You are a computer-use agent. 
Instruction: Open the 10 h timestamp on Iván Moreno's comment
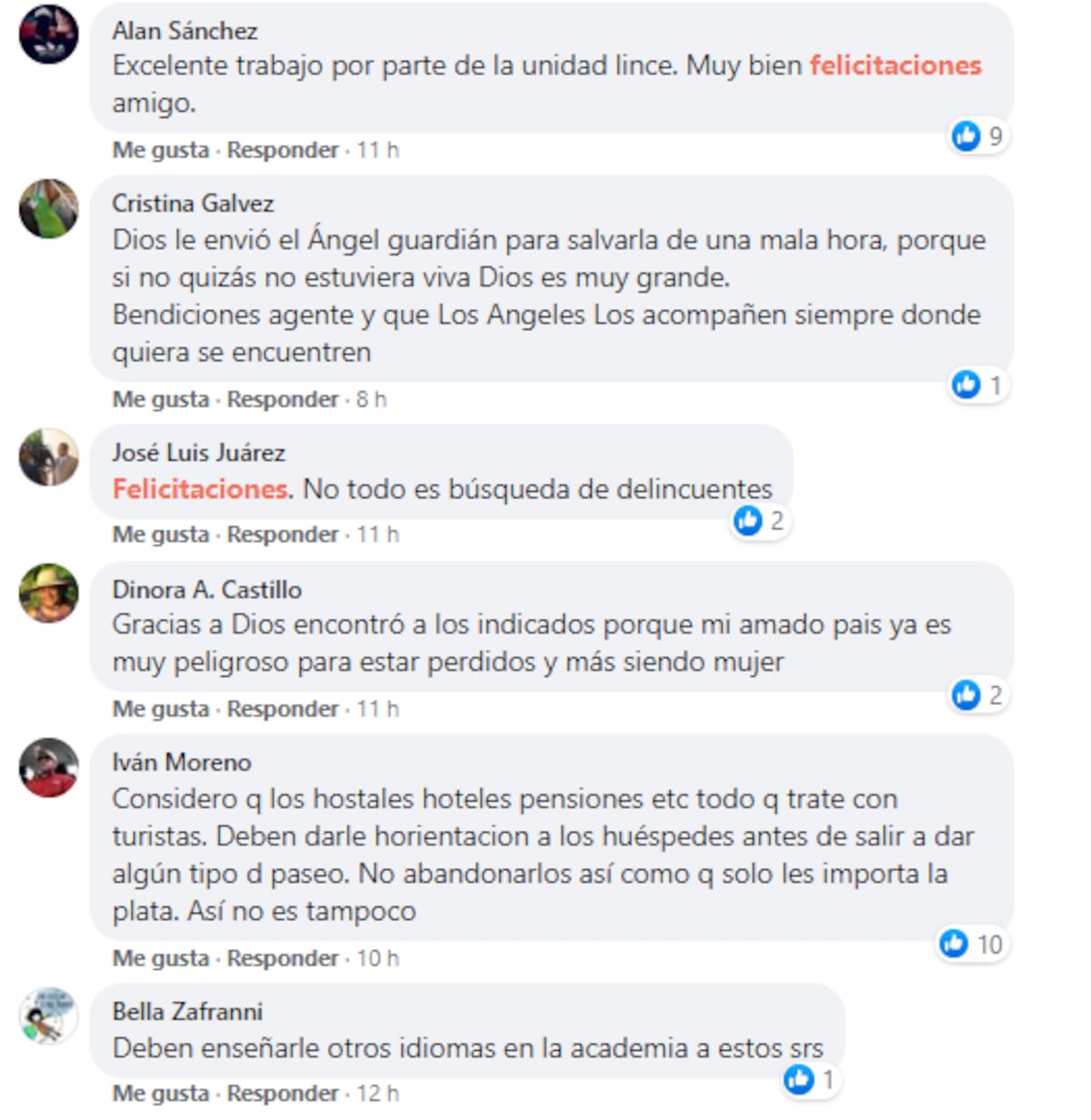click(x=377, y=958)
